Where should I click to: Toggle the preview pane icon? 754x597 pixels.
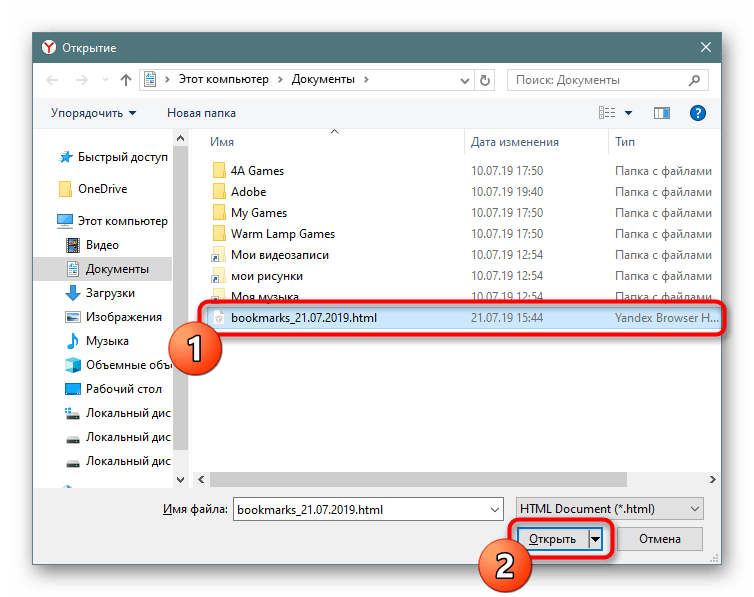click(662, 113)
